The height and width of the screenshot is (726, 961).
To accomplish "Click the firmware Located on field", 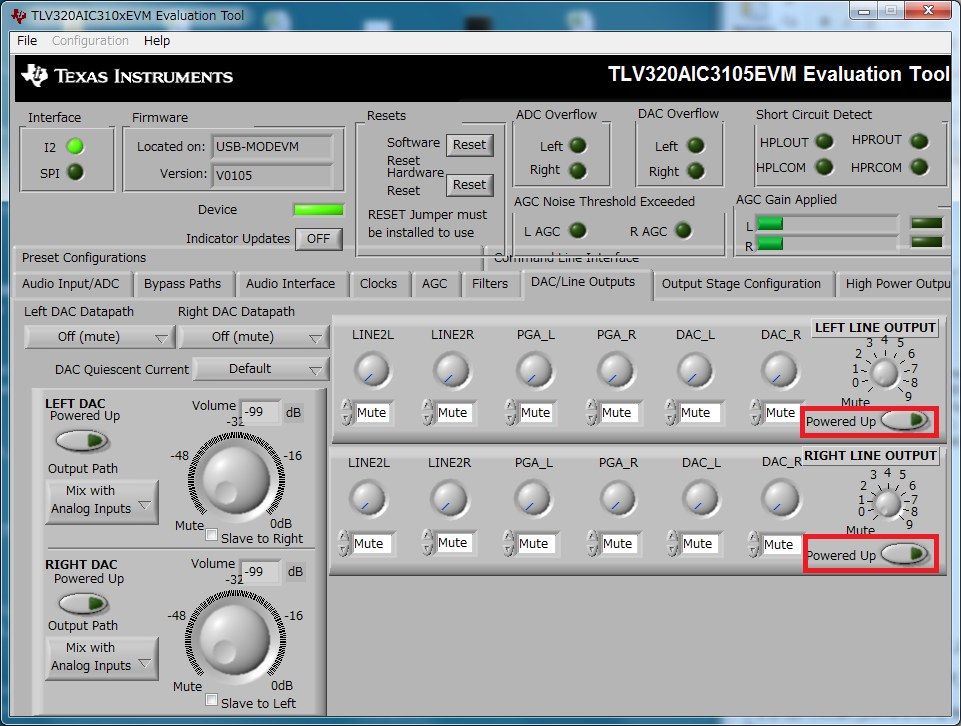I will click(x=272, y=147).
